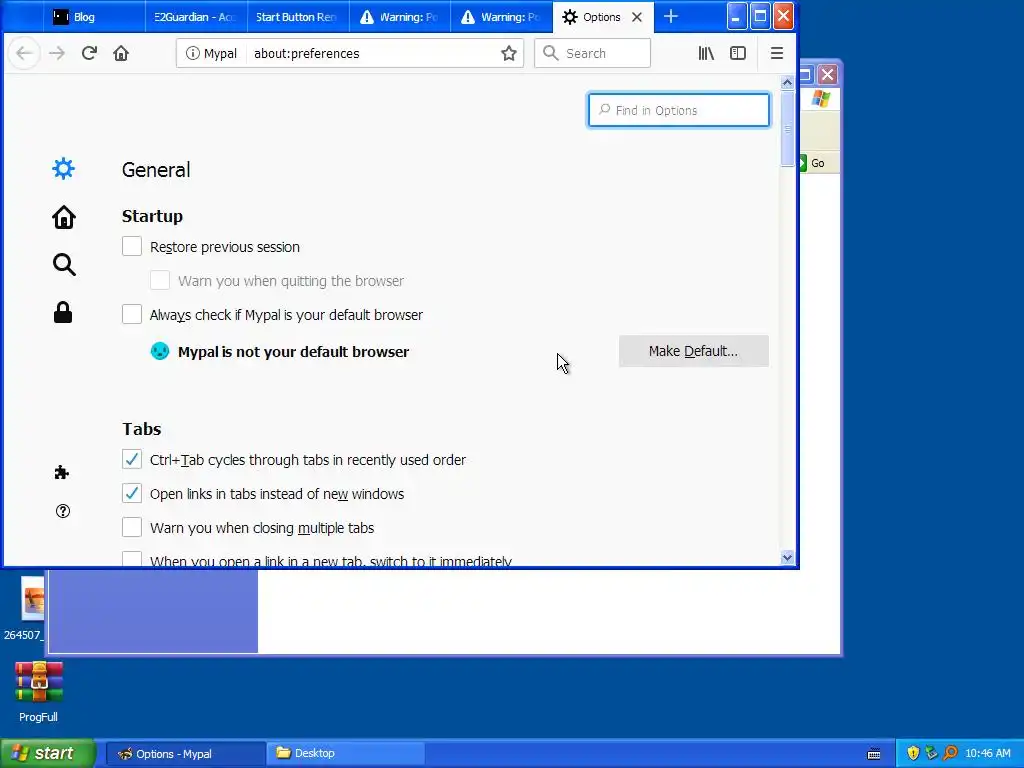1024x768 pixels.
Task: Click the scrollbar up arrow in Options
Action: point(787,82)
